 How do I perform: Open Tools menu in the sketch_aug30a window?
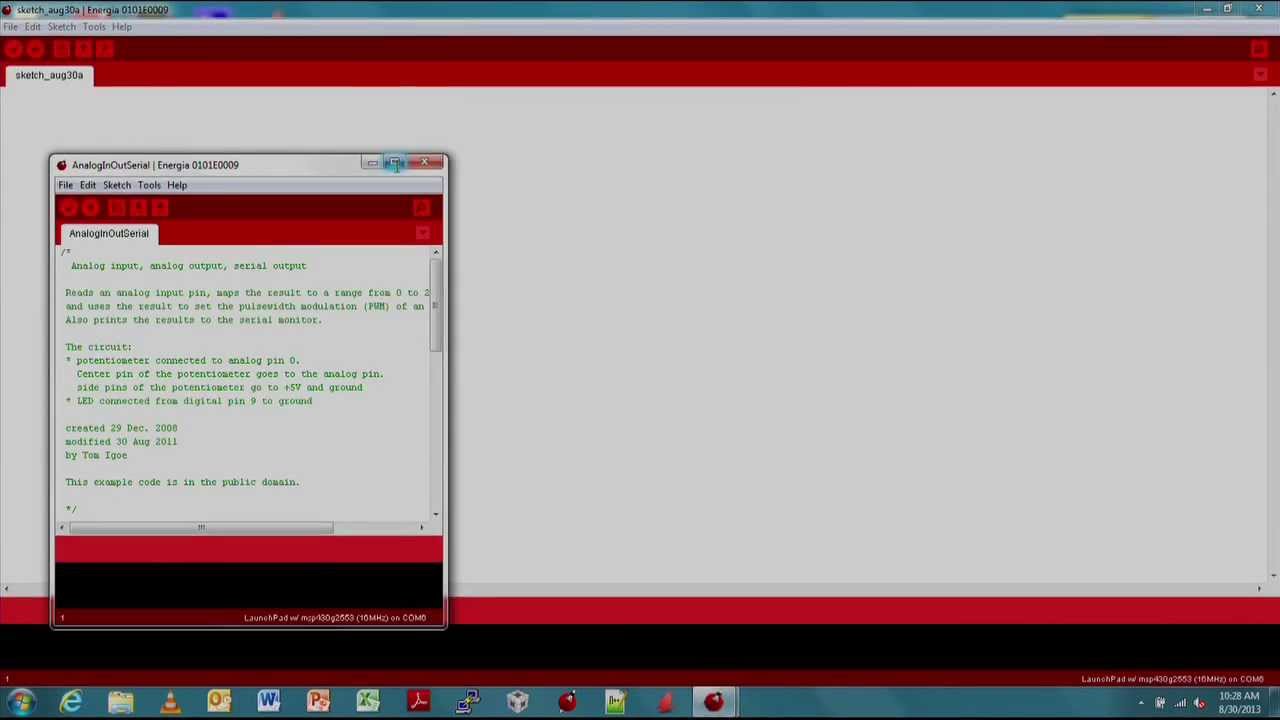click(x=94, y=27)
